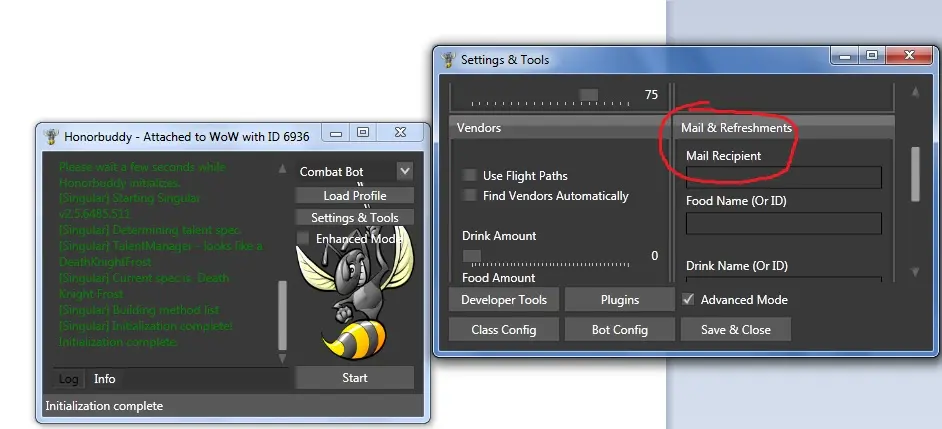
Task: Close the Honorbuddy main window
Action: 401,133
